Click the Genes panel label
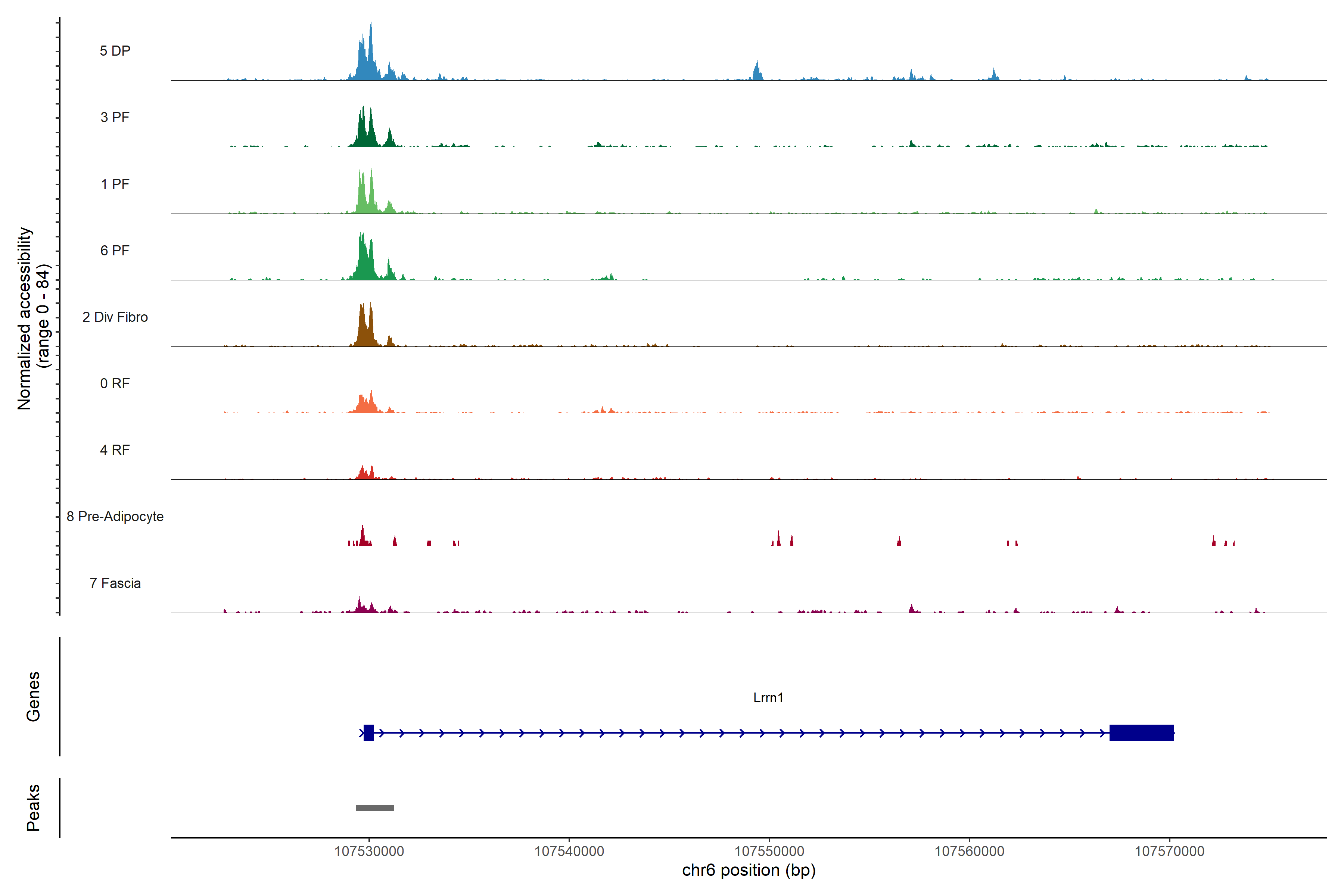The width and height of the screenshot is (1344, 896). [33, 697]
